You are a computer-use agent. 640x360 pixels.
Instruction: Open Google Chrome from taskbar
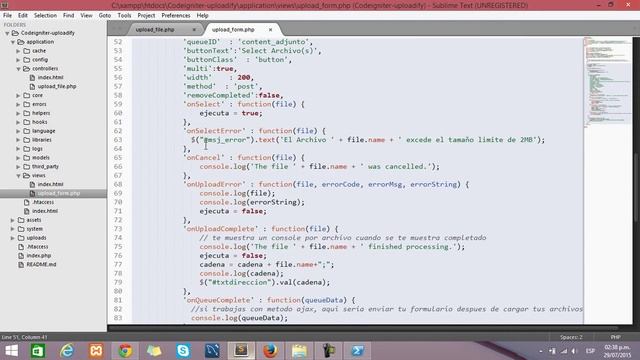(125, 351)
